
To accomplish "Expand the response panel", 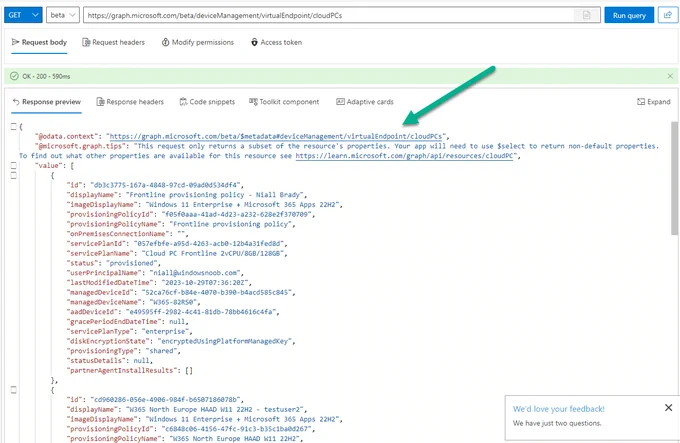I will click(x=654, y=102).
